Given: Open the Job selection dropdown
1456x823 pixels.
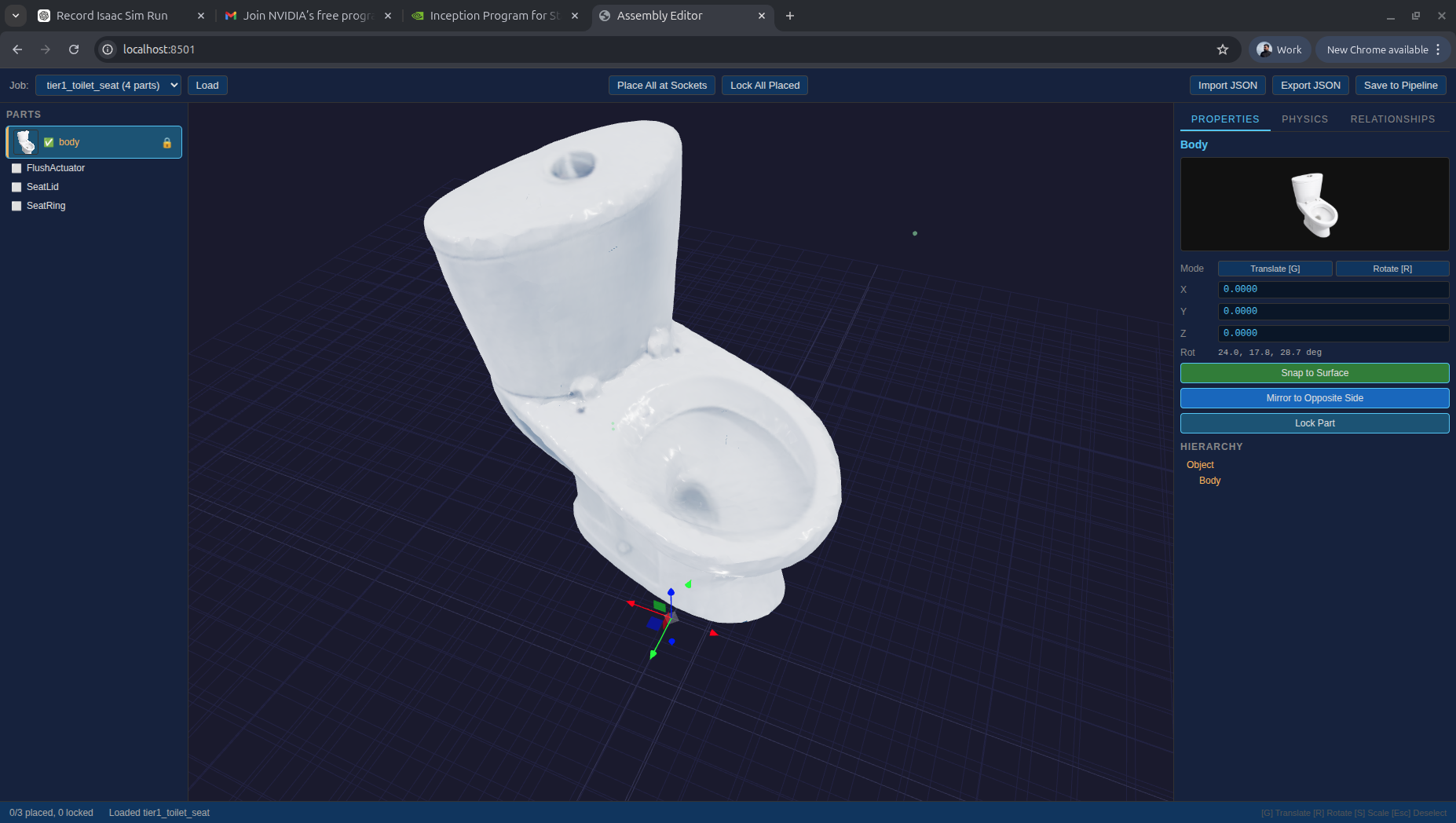Looking at the screenshot, I should pyautogui.click(x=108, y=86).
